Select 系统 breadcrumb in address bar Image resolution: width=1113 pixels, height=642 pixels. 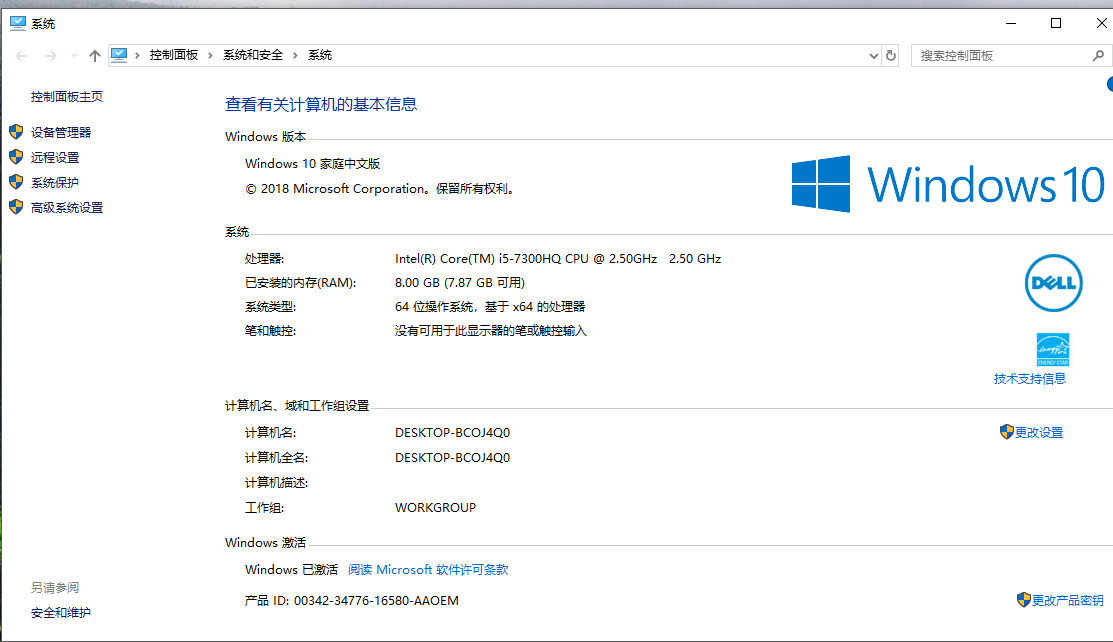click(320, 55)
